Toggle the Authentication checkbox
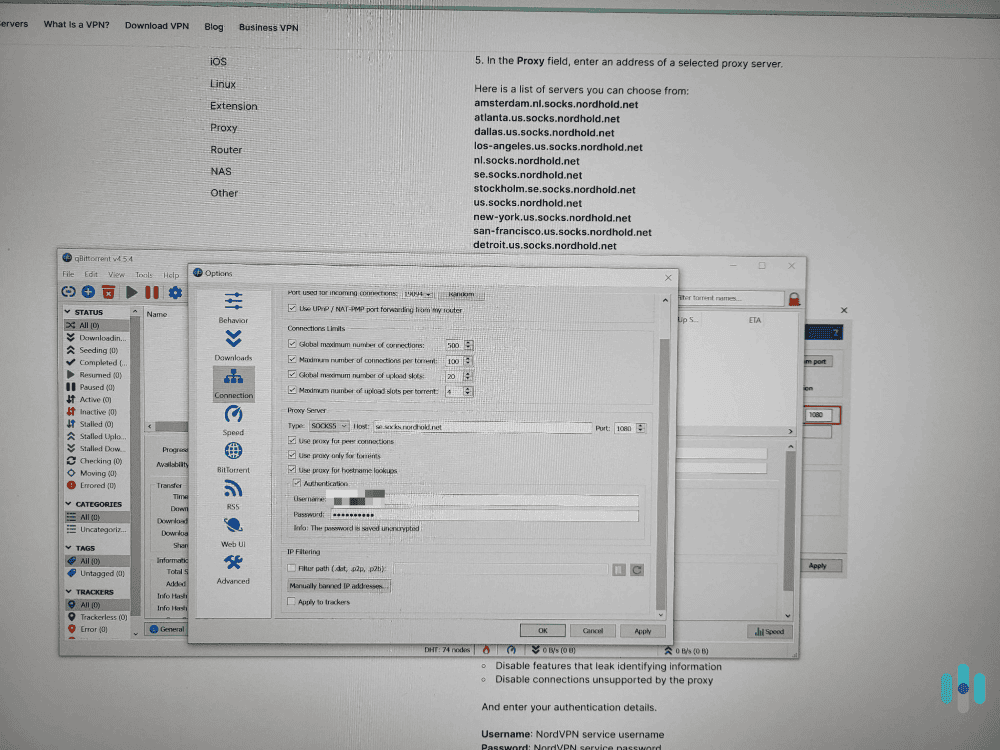This screenshot has width=1000, height=750. coord(296,483)
